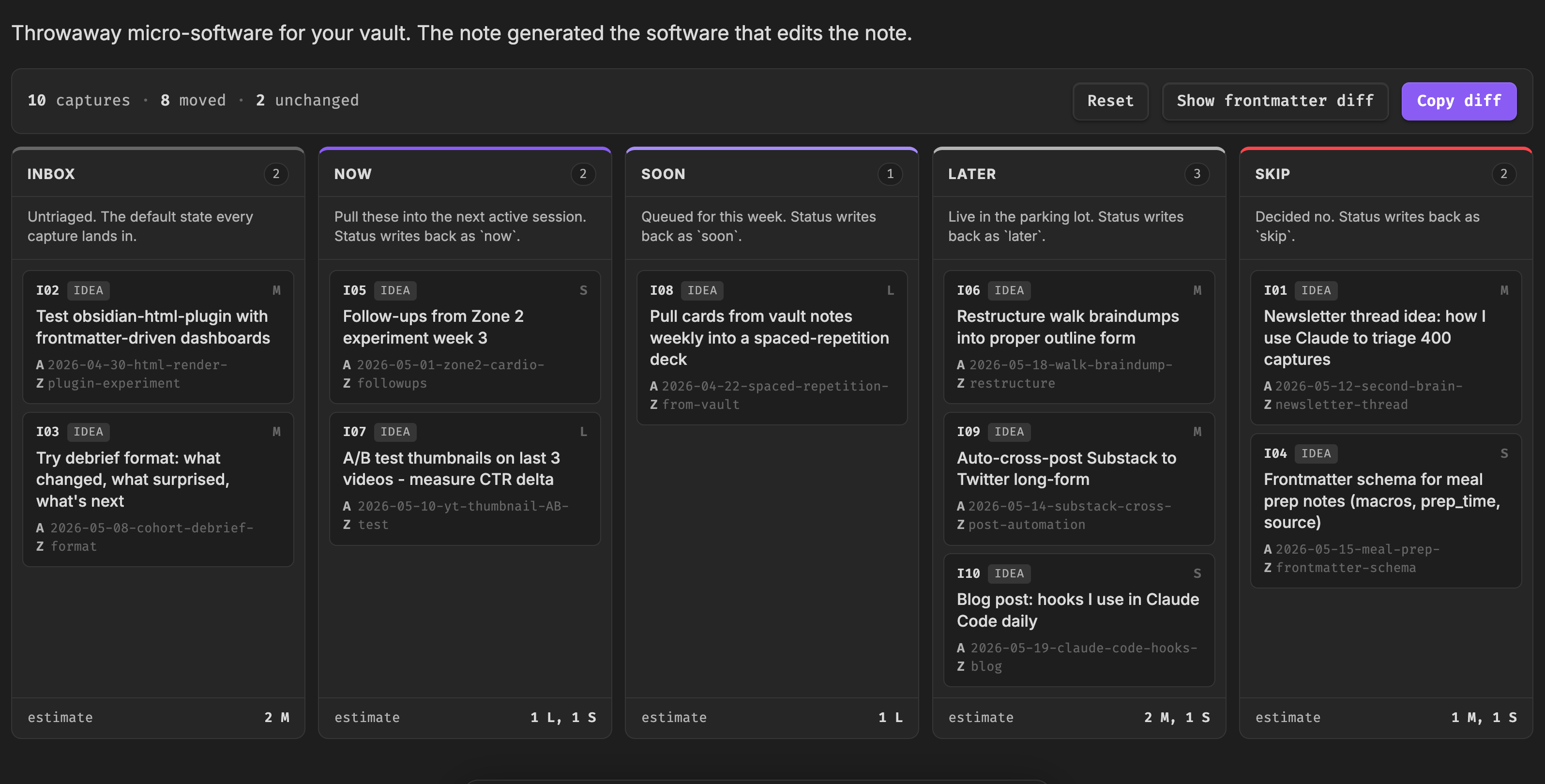Click the LATER estimate total 2 M, 1 S
Image resolution: width=1545 pixels, height=784 pixels.
click(1177, 717)
